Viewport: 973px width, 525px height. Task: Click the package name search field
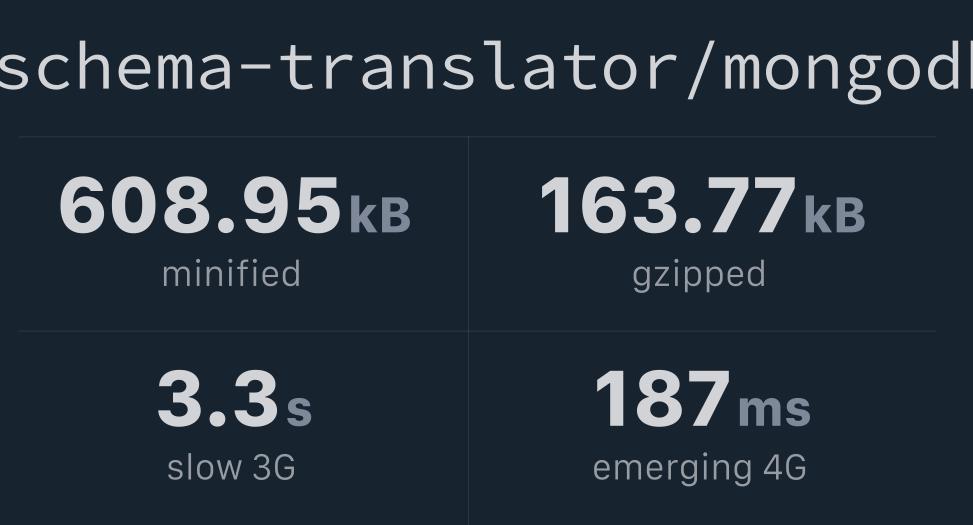(x=486, y=68)
